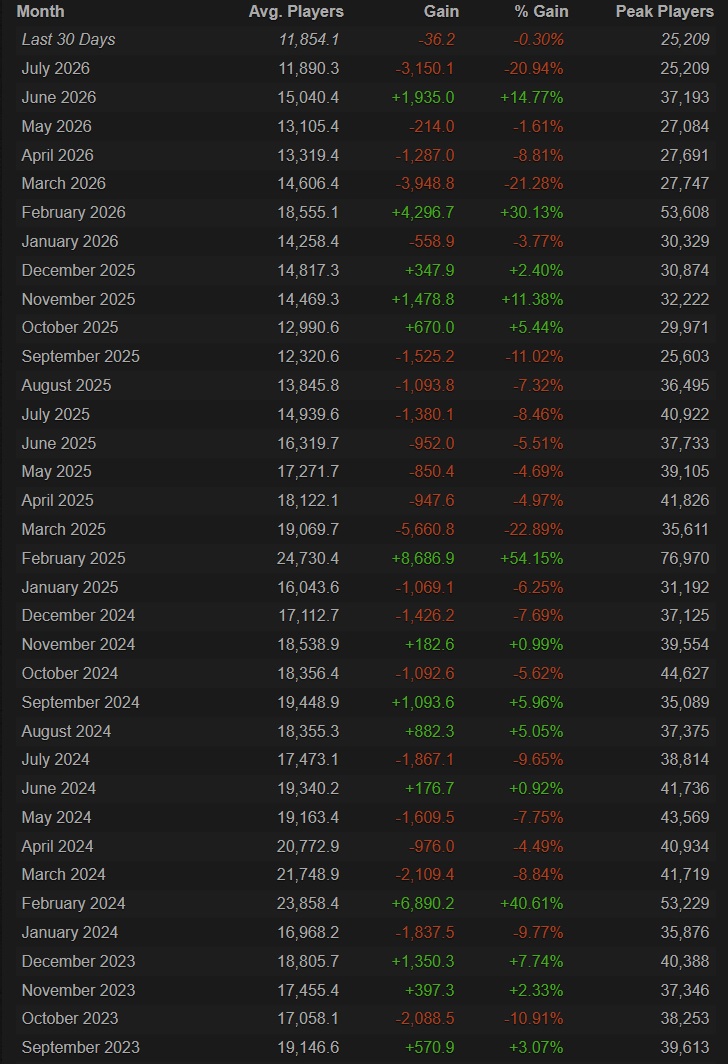Click the peak players value 40,922
The image size is (728, 1064).
point(685,415)
